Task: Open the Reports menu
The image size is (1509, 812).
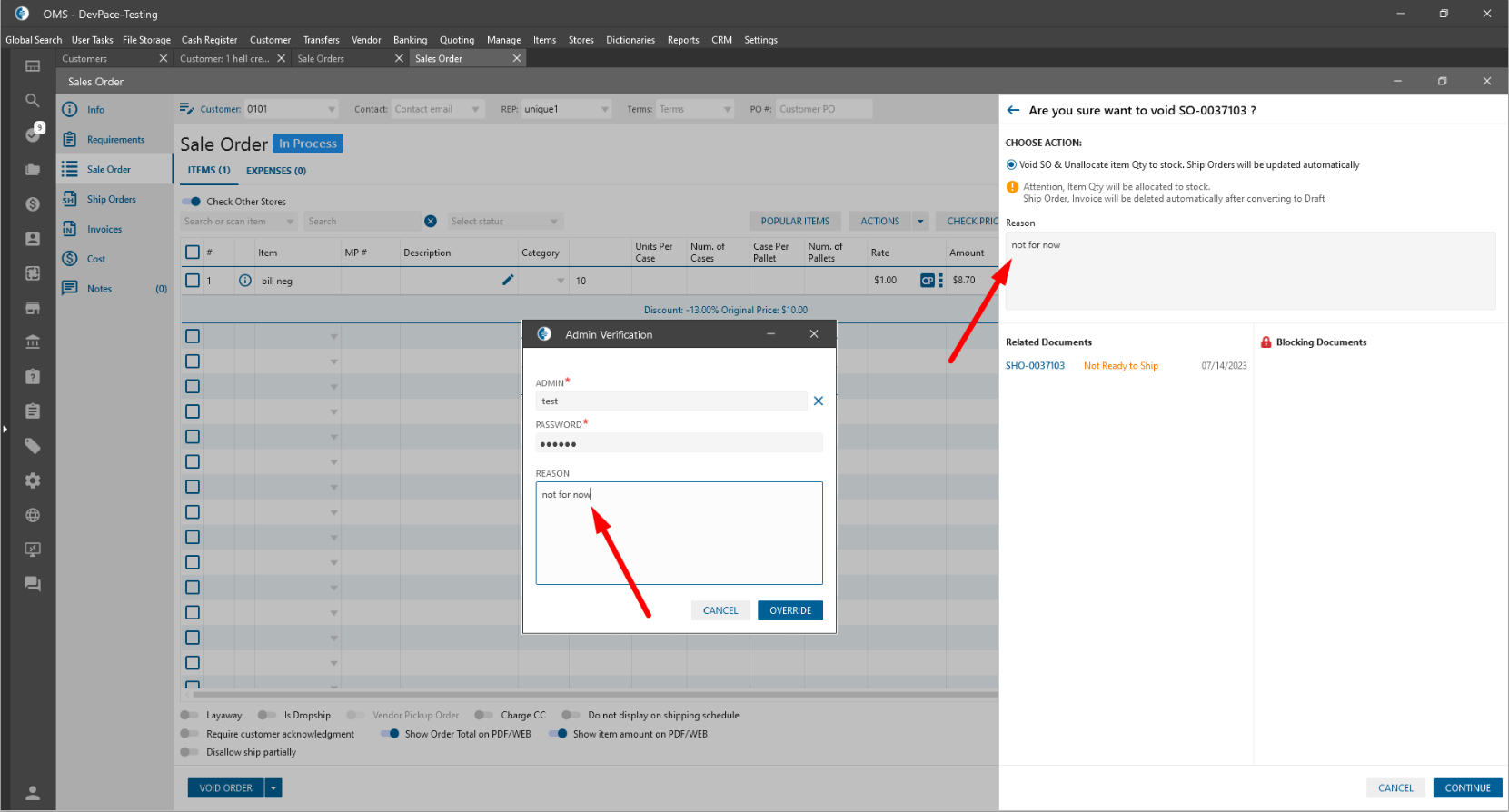Action: coord(683,40)
